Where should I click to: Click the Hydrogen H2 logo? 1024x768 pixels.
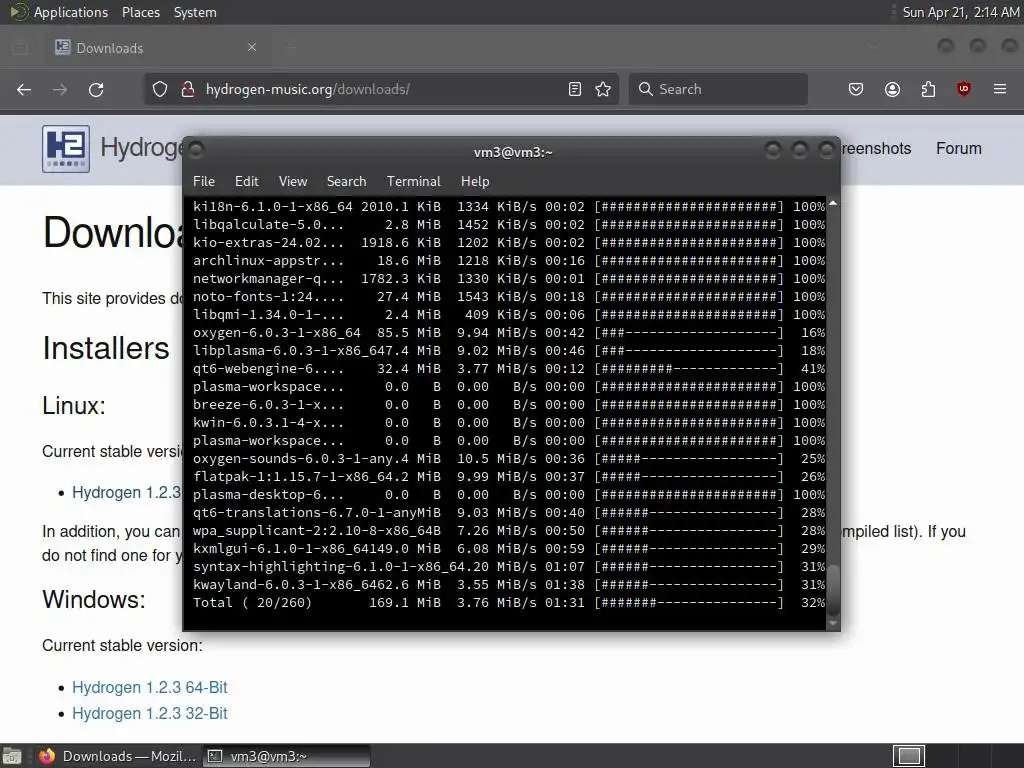coord(66,149)
